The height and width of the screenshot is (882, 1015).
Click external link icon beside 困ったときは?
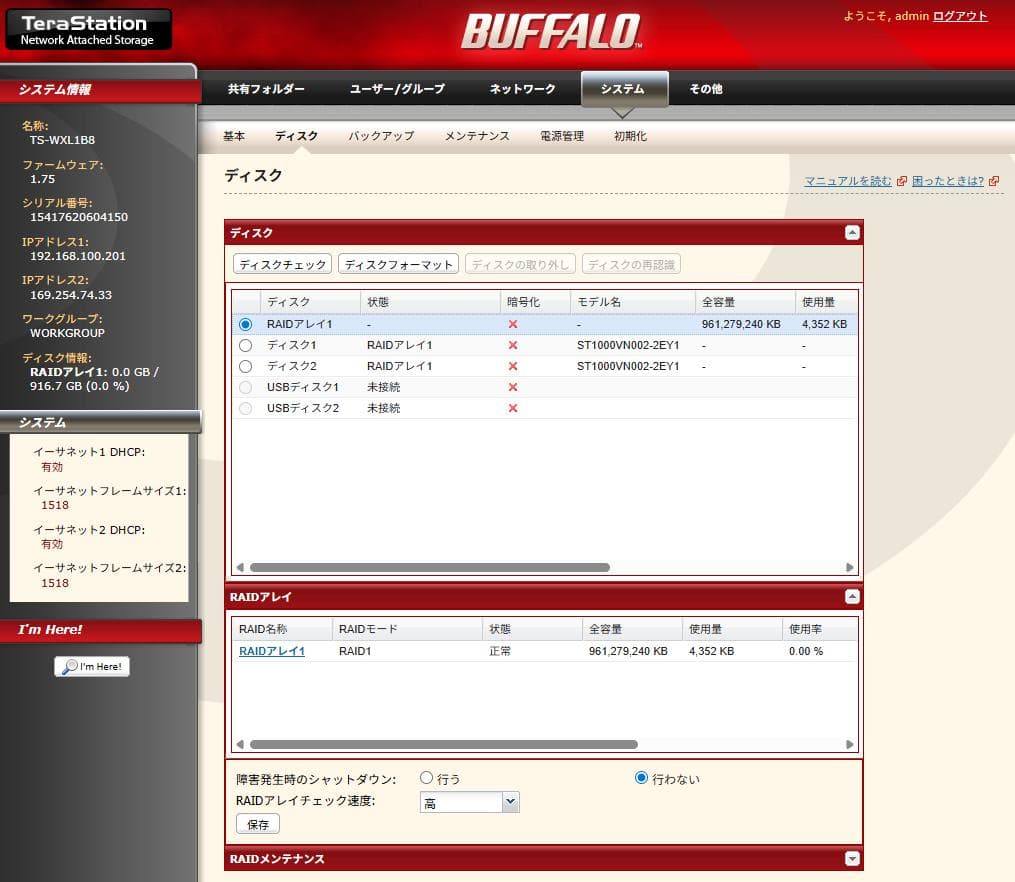[994, 181]
